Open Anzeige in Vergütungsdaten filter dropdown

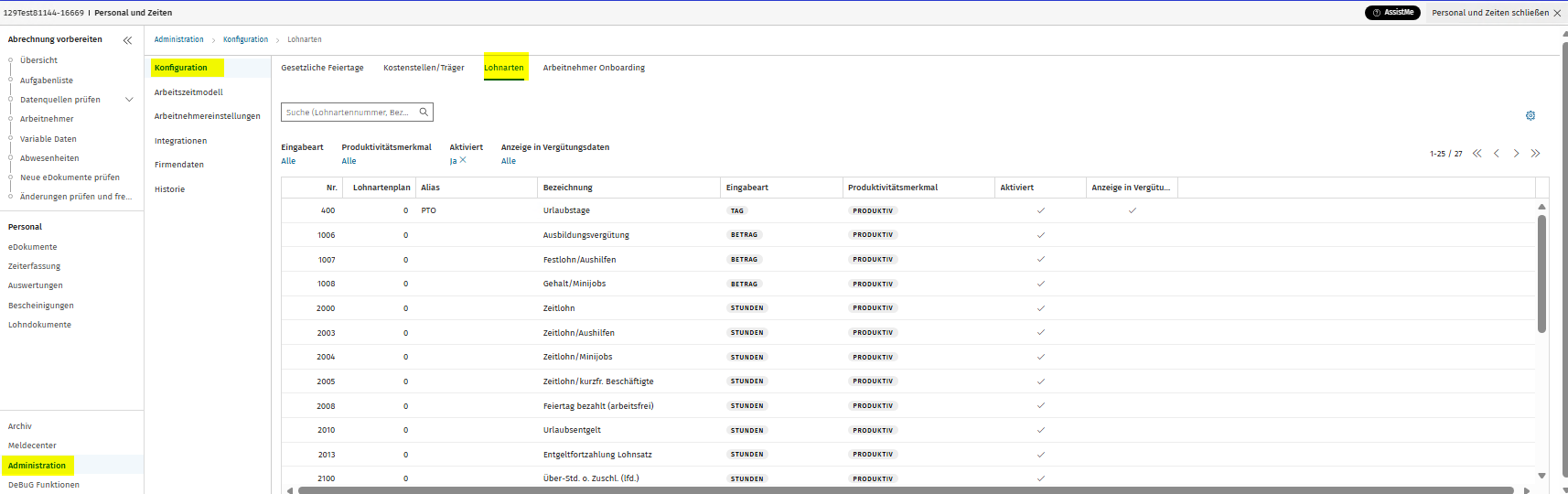(509, 161)
